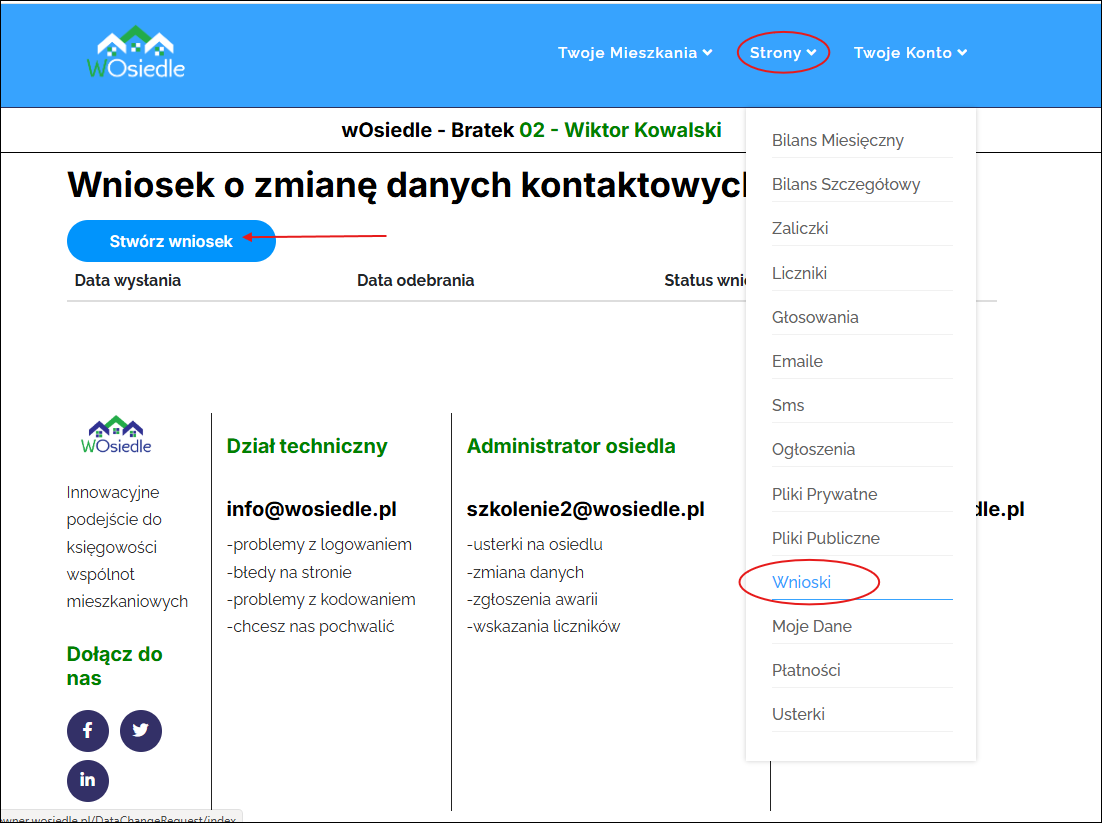Open the LinkedIn page icon
Image resolution: width=1102 pixels, height=823 pixels.
tap(88, 781)
